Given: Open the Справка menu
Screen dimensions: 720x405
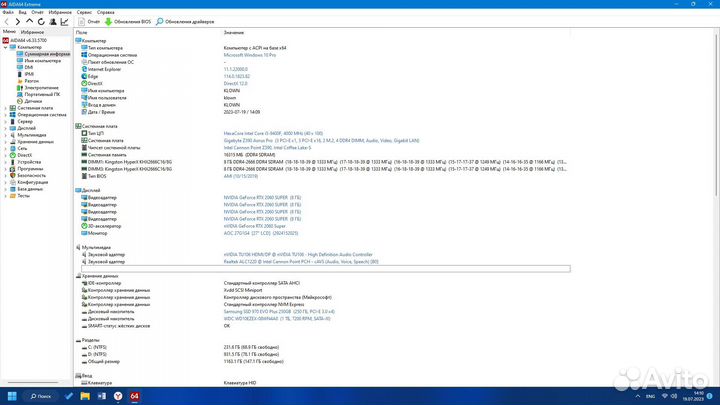Looking at the screenshot, I should tap(106, 12).
